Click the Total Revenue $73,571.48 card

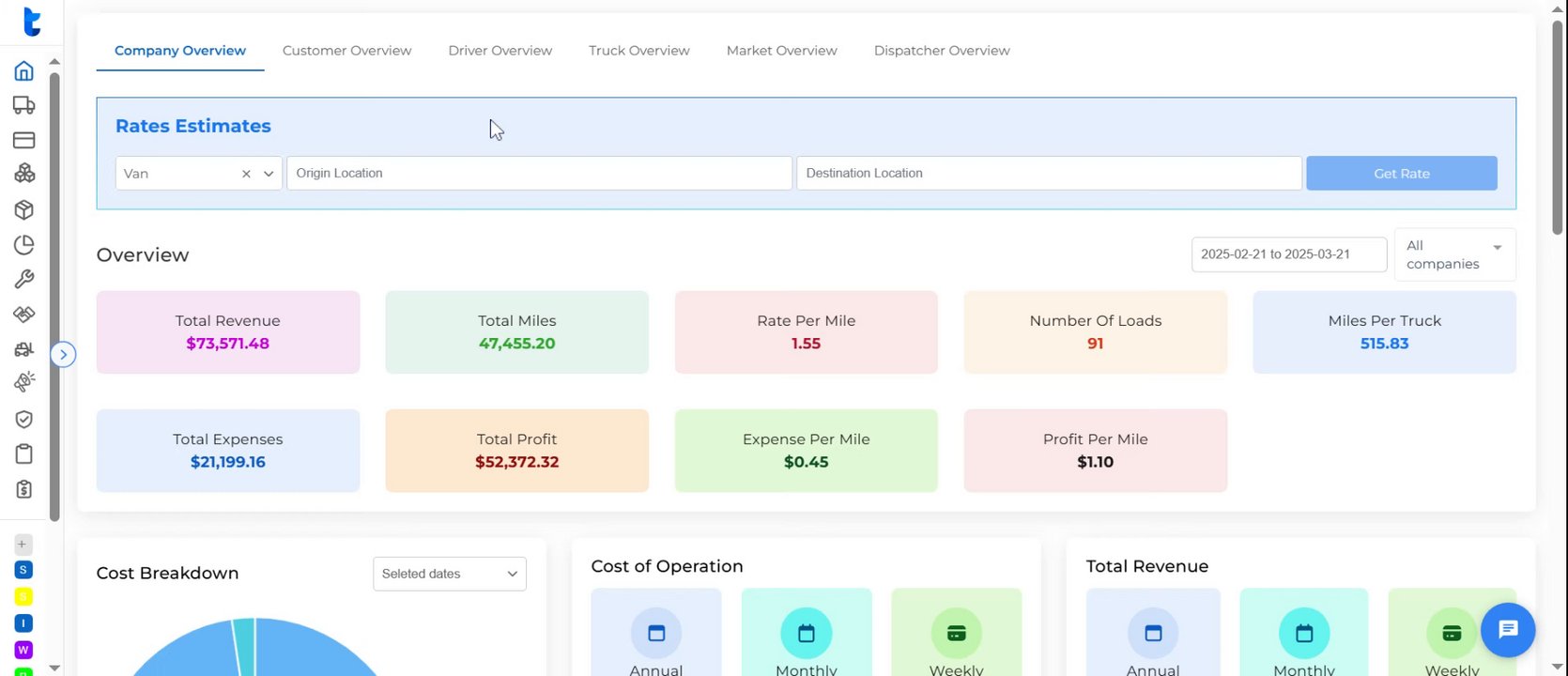tap(228, 332)
